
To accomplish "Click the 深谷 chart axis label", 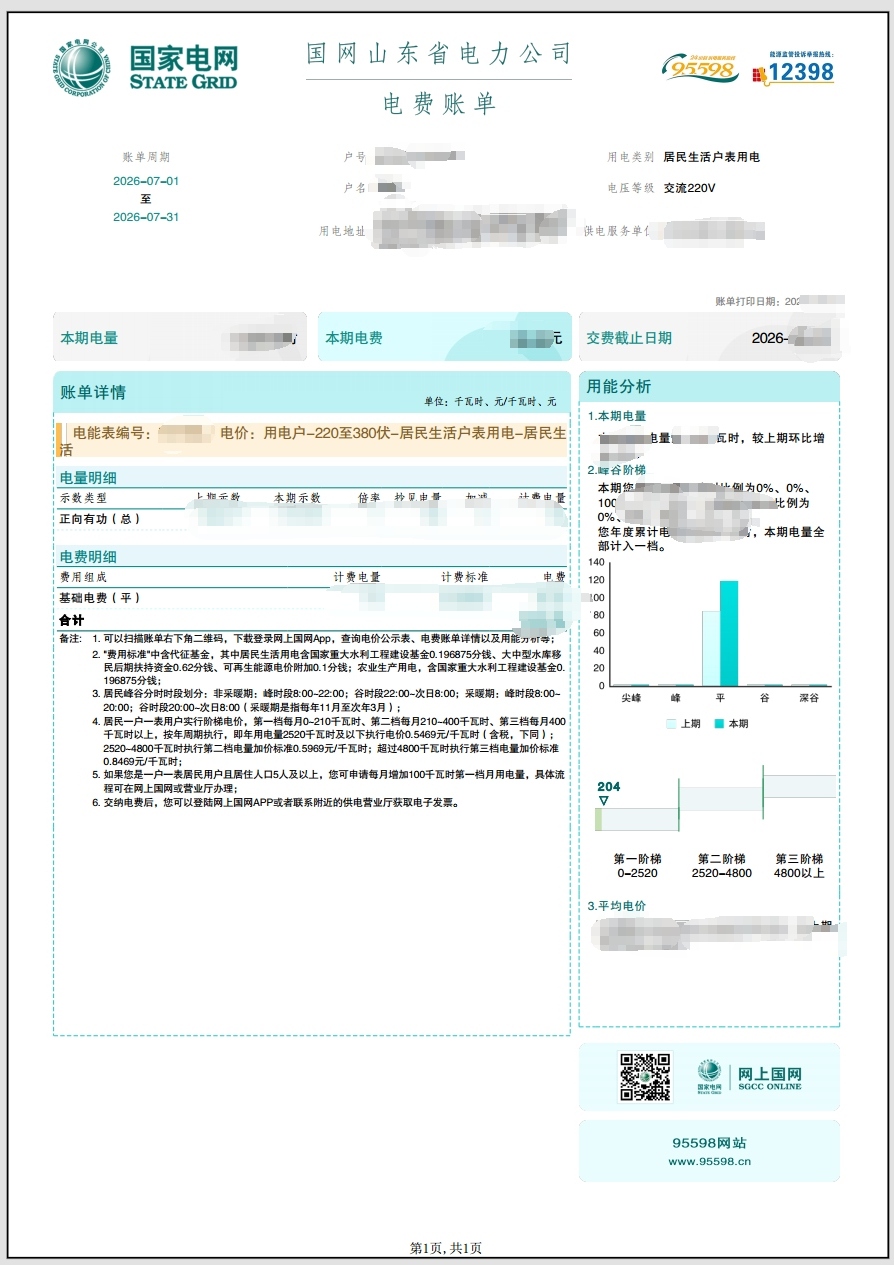I will click(808, 698).
